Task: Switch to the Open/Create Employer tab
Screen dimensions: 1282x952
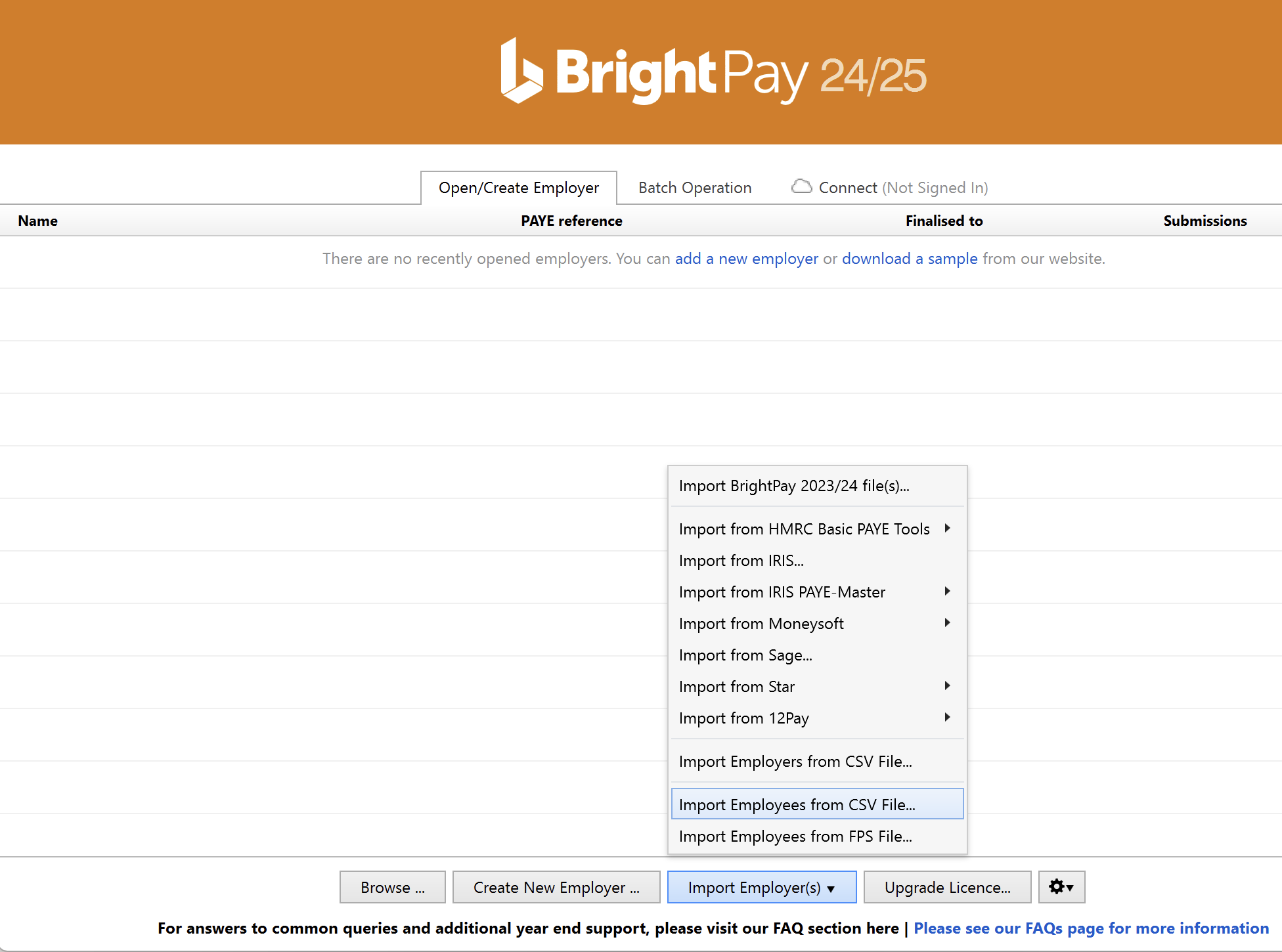Action: [519, 188]
